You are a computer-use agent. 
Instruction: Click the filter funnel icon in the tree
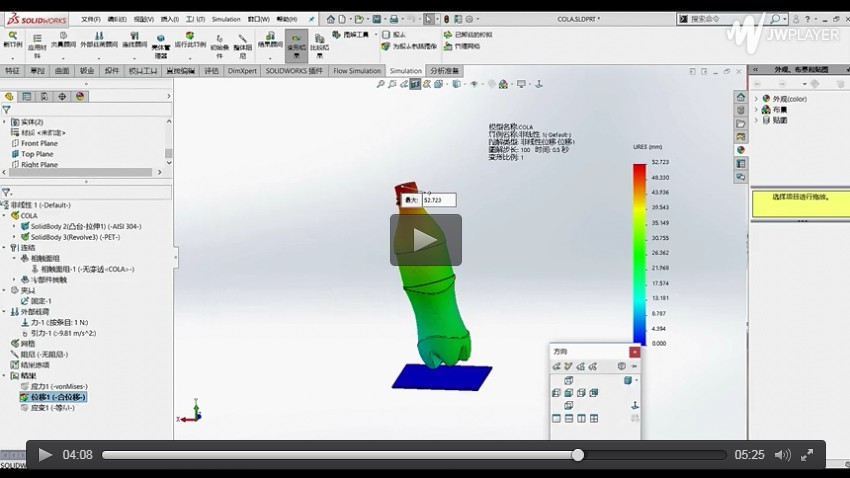(7, 192)
